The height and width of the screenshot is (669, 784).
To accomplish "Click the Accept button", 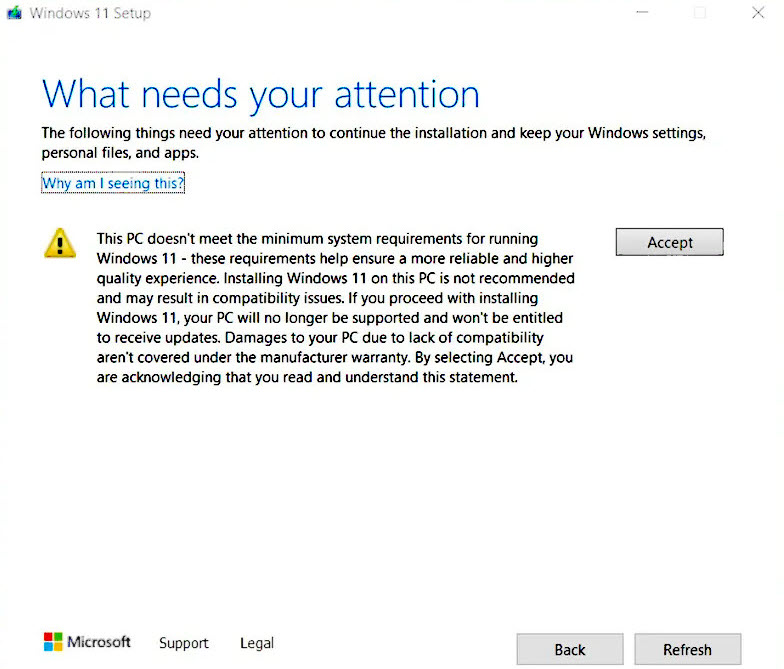I will pos(670,242).
